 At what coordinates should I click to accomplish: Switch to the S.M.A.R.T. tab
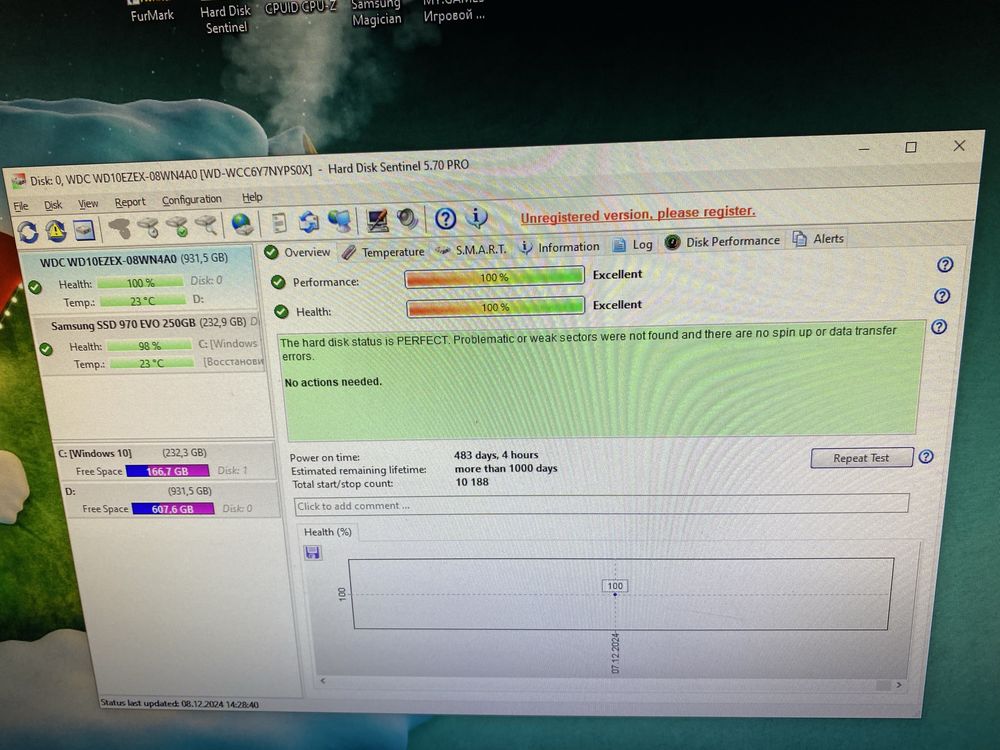[471, 249]
